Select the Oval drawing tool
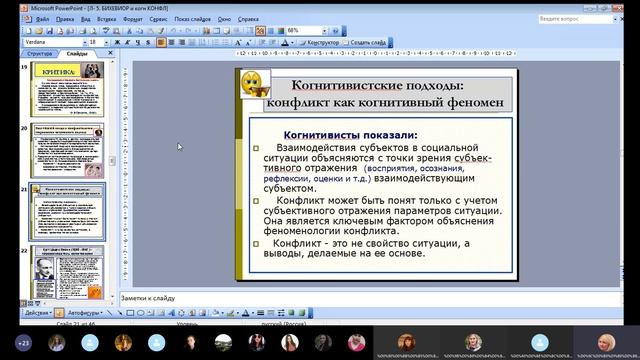This screenshot has width=640, height=360. [x=140, y=313]
